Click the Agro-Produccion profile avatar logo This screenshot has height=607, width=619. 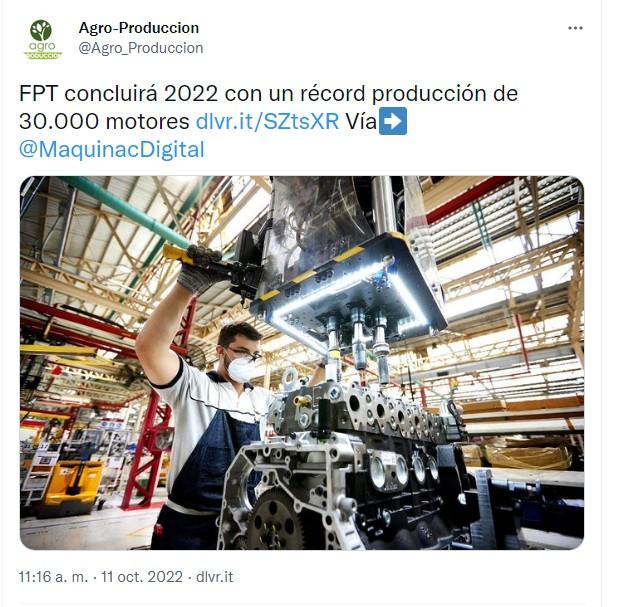[42, 39]
